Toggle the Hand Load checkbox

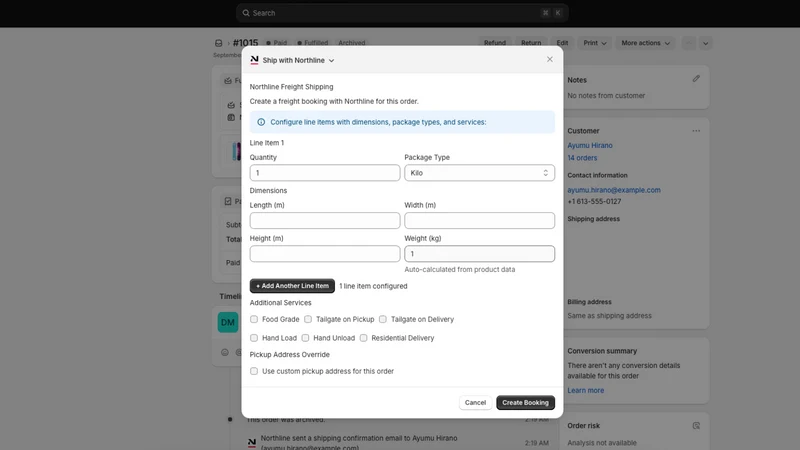pos(254,338)
